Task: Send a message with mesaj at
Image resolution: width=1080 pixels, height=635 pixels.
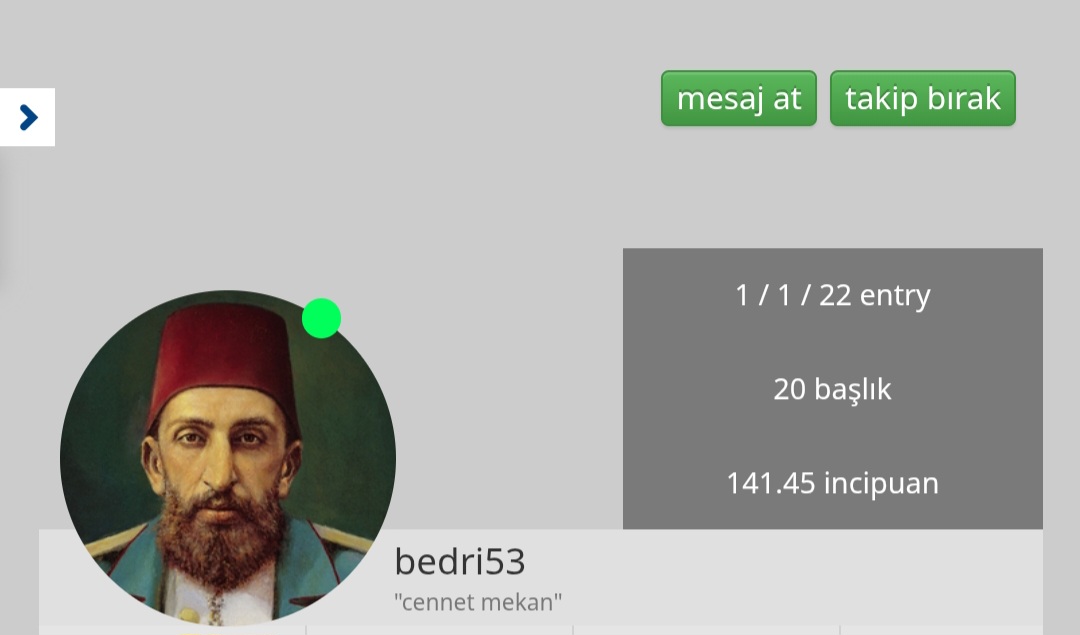Action: (738, 98)
